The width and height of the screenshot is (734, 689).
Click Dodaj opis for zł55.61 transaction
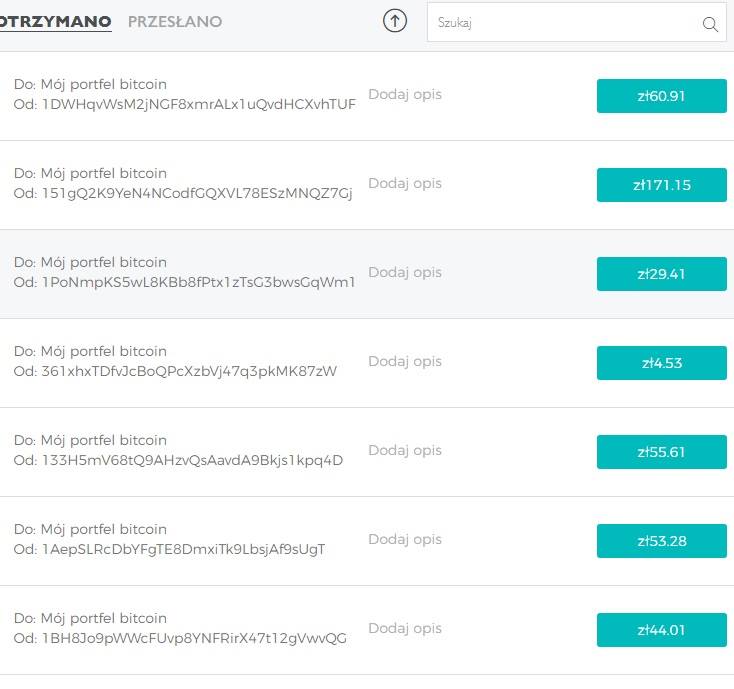pos(405,450)
